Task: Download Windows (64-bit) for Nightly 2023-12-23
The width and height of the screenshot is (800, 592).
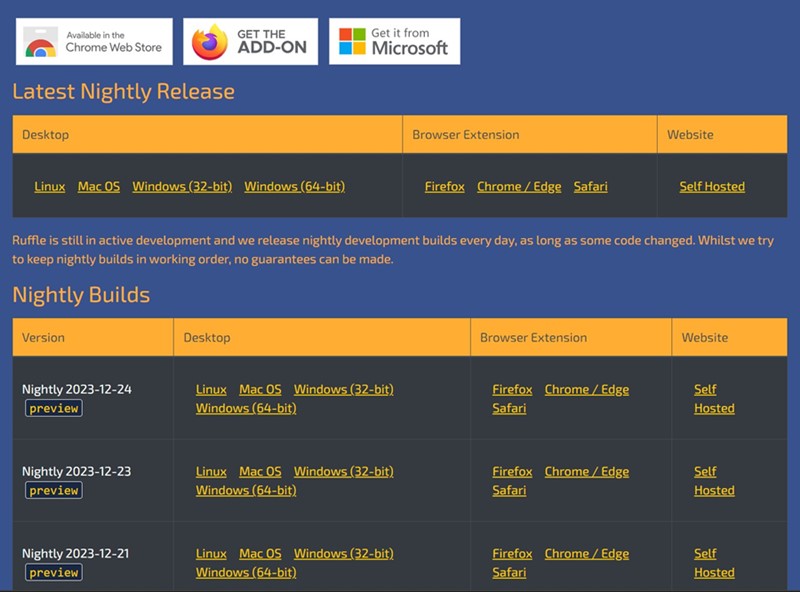Action: (x=246, y=490)
